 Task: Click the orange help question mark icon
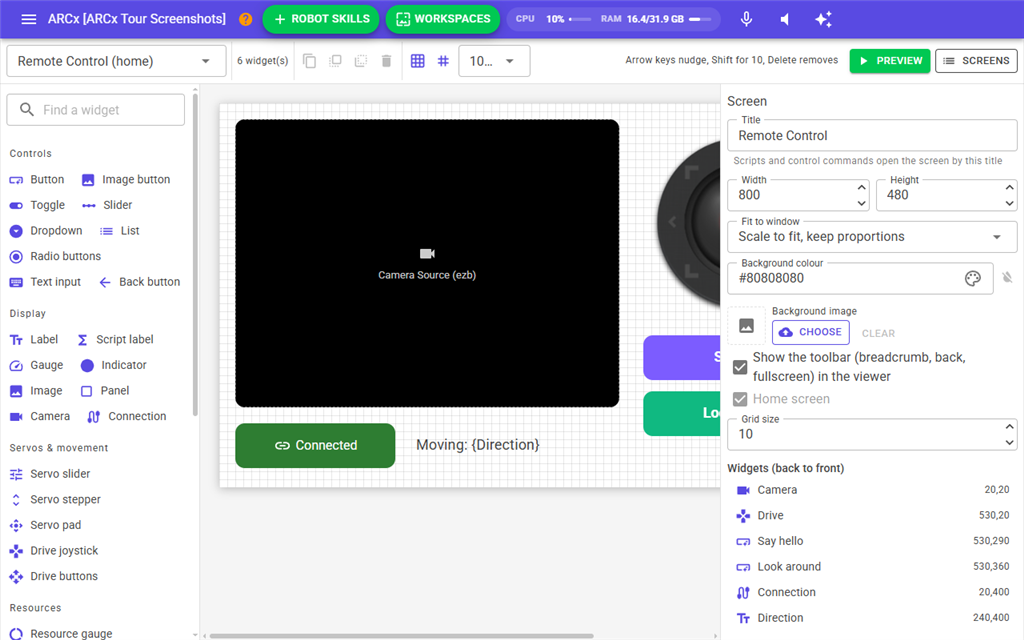[x=246, y=19]
